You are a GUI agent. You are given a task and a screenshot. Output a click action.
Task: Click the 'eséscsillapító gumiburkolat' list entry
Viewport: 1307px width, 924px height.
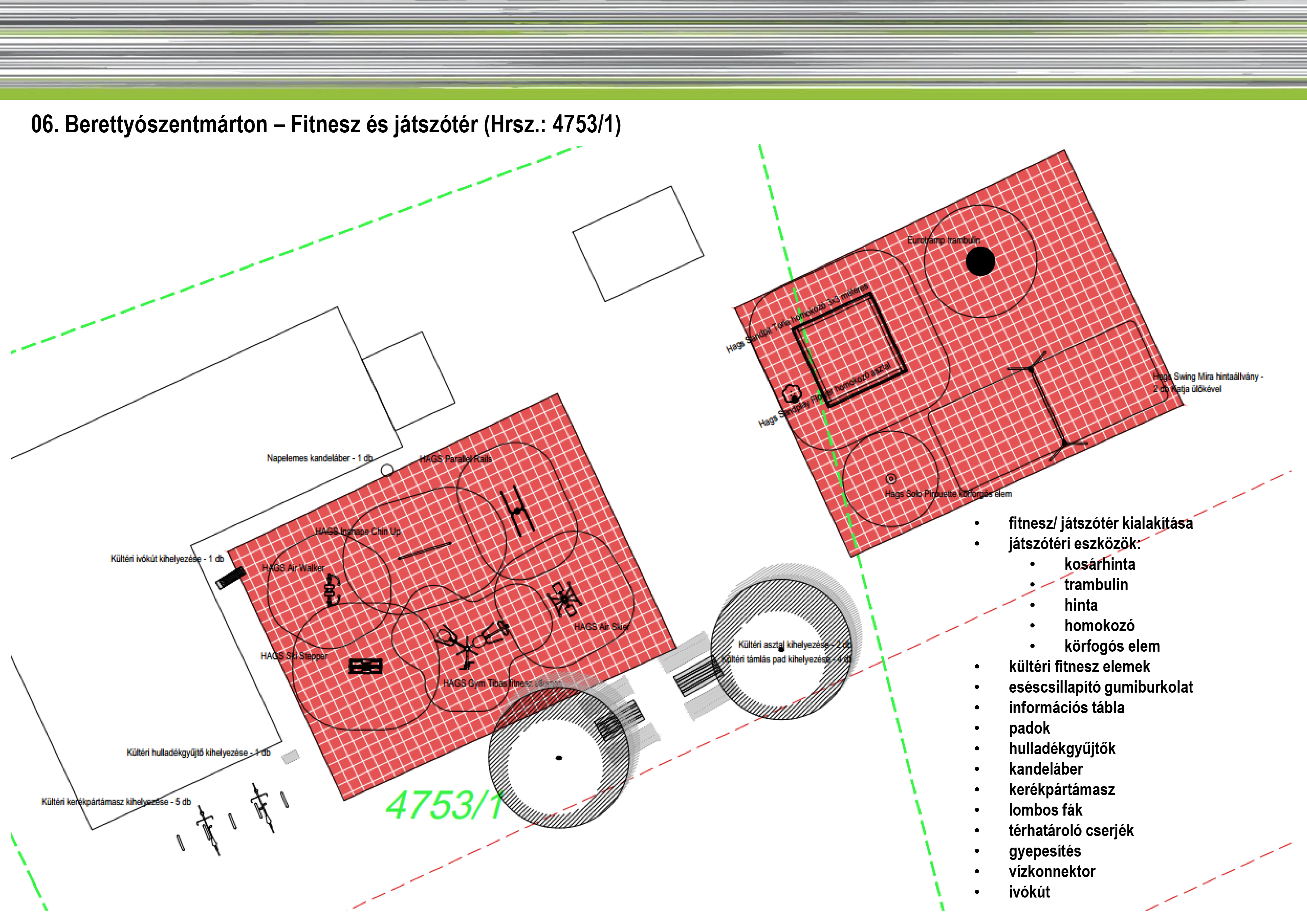point(1100,687)
